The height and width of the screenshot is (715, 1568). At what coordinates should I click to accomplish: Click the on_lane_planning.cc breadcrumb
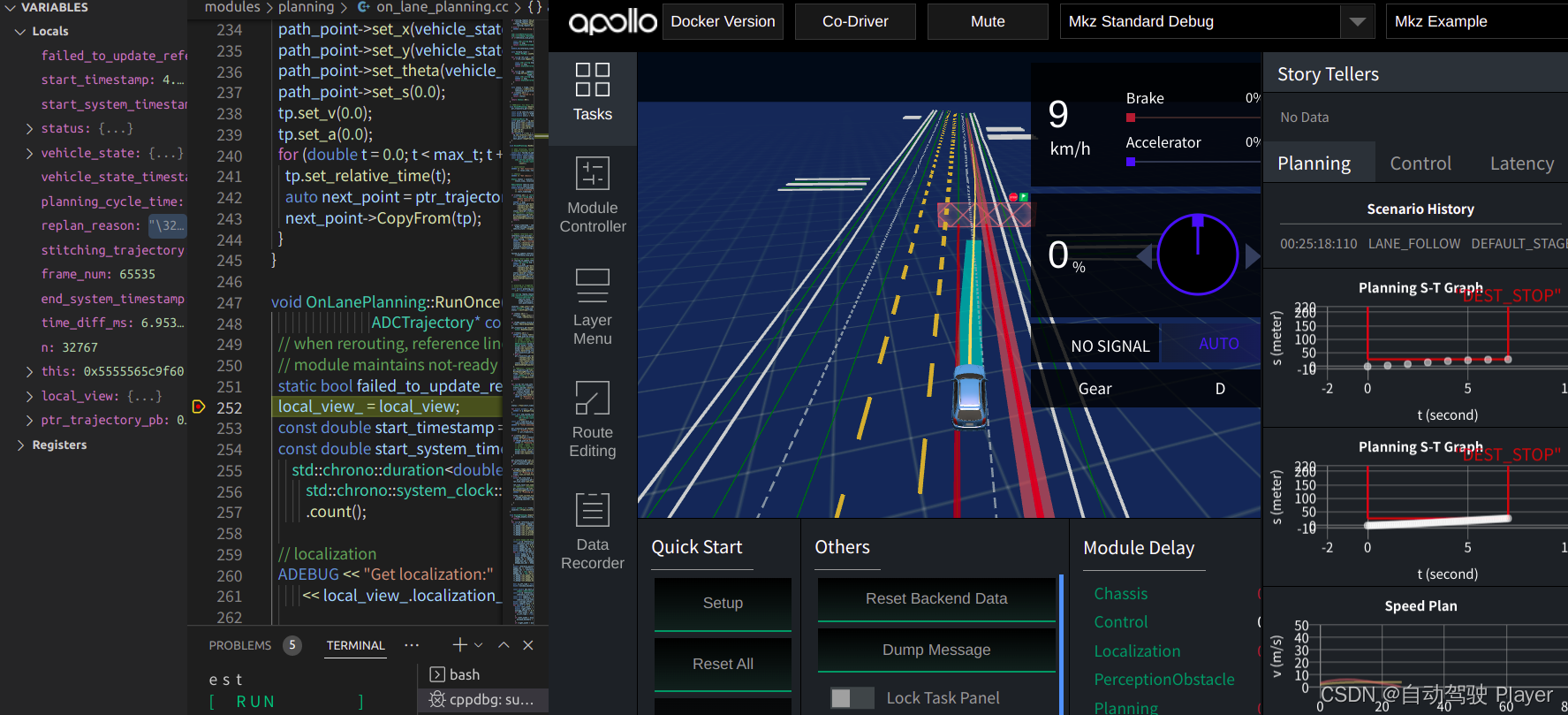point(443,7)
